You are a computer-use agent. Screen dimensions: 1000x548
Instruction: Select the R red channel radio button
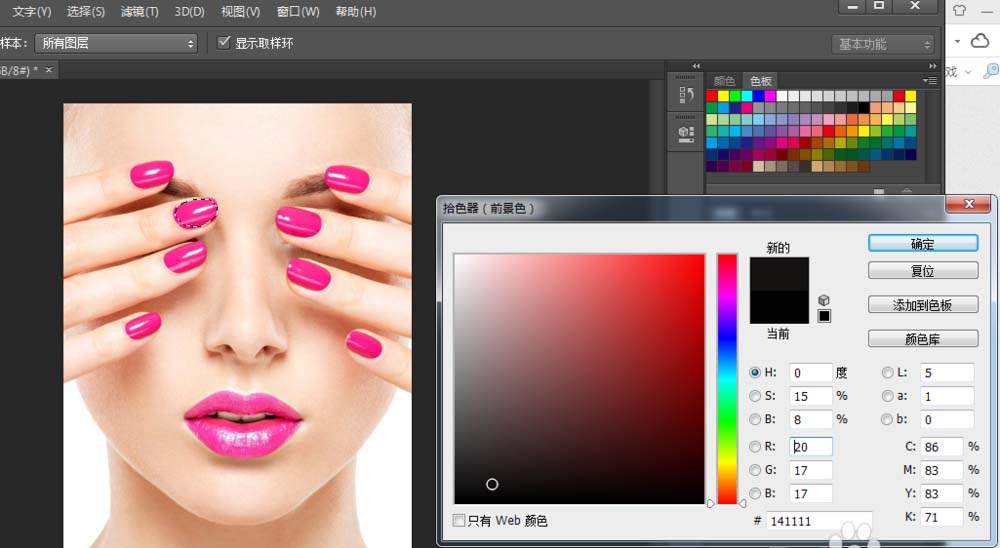[755, 446]
